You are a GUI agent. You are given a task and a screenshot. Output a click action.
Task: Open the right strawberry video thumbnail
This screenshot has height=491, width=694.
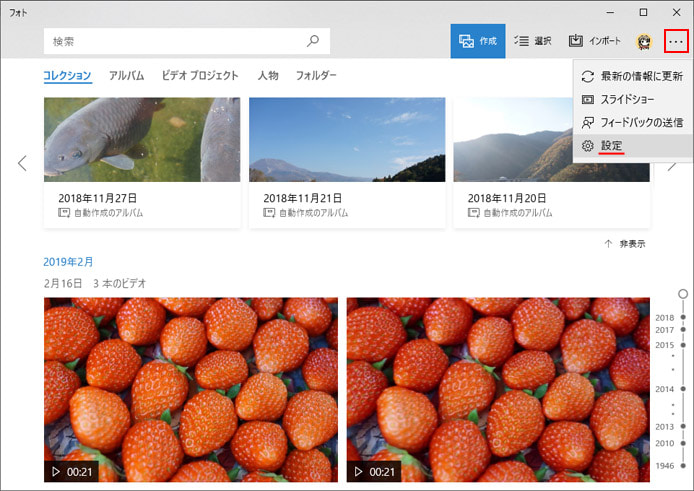tap(498, 390)
